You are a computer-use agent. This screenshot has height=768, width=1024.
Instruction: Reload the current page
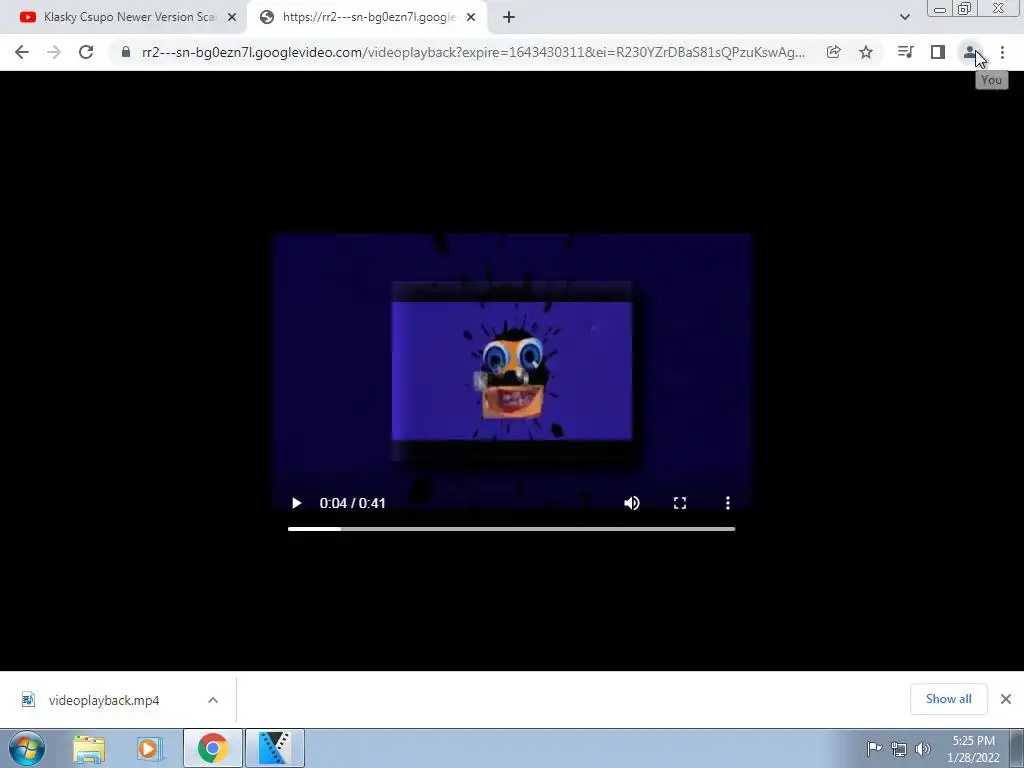(x=86, y=52)
